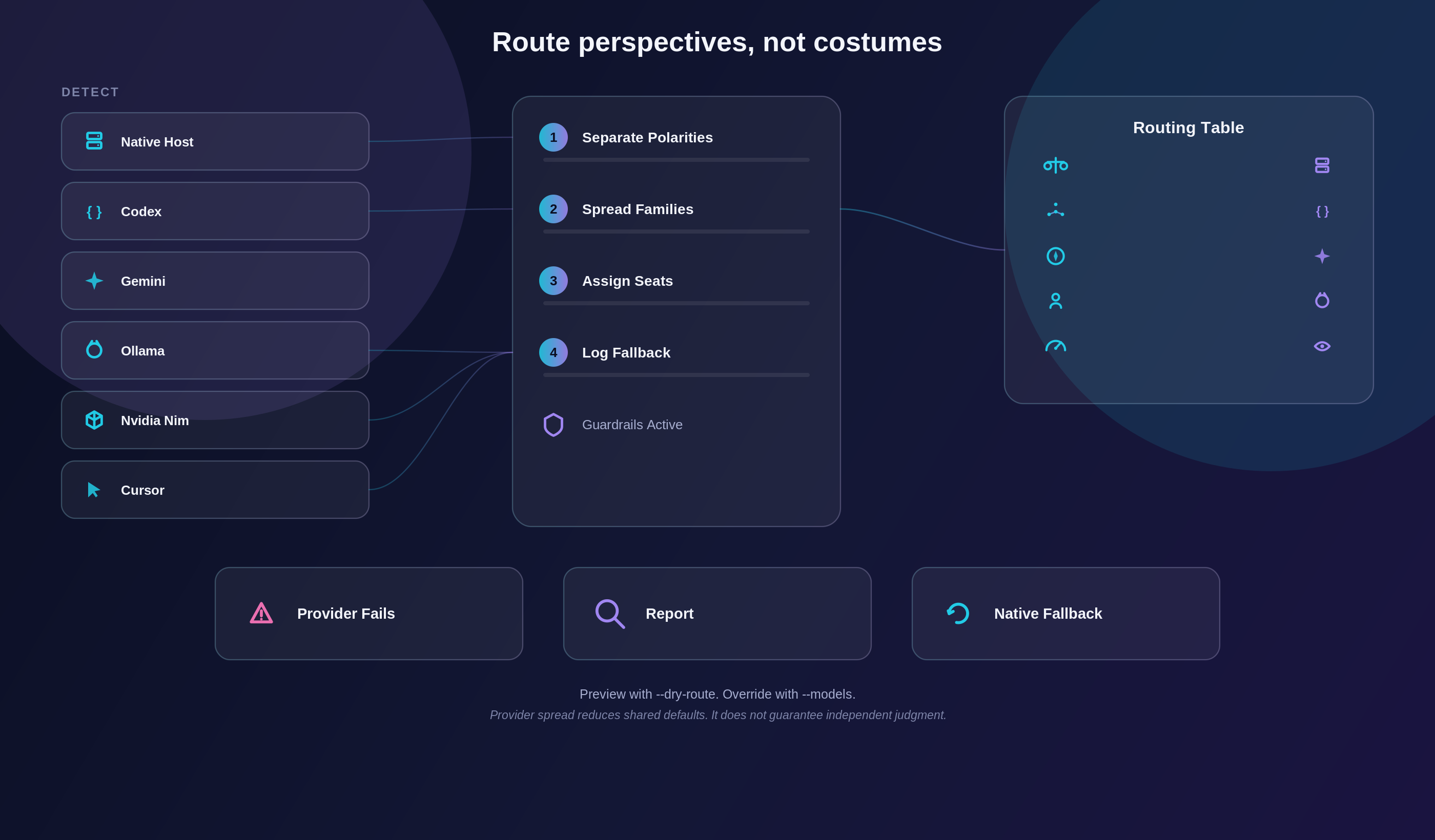Click the Log Fallback progress bar
The height and width of the screenshot is (840, 1435).
pyautogui.click(x=676, y=375)
